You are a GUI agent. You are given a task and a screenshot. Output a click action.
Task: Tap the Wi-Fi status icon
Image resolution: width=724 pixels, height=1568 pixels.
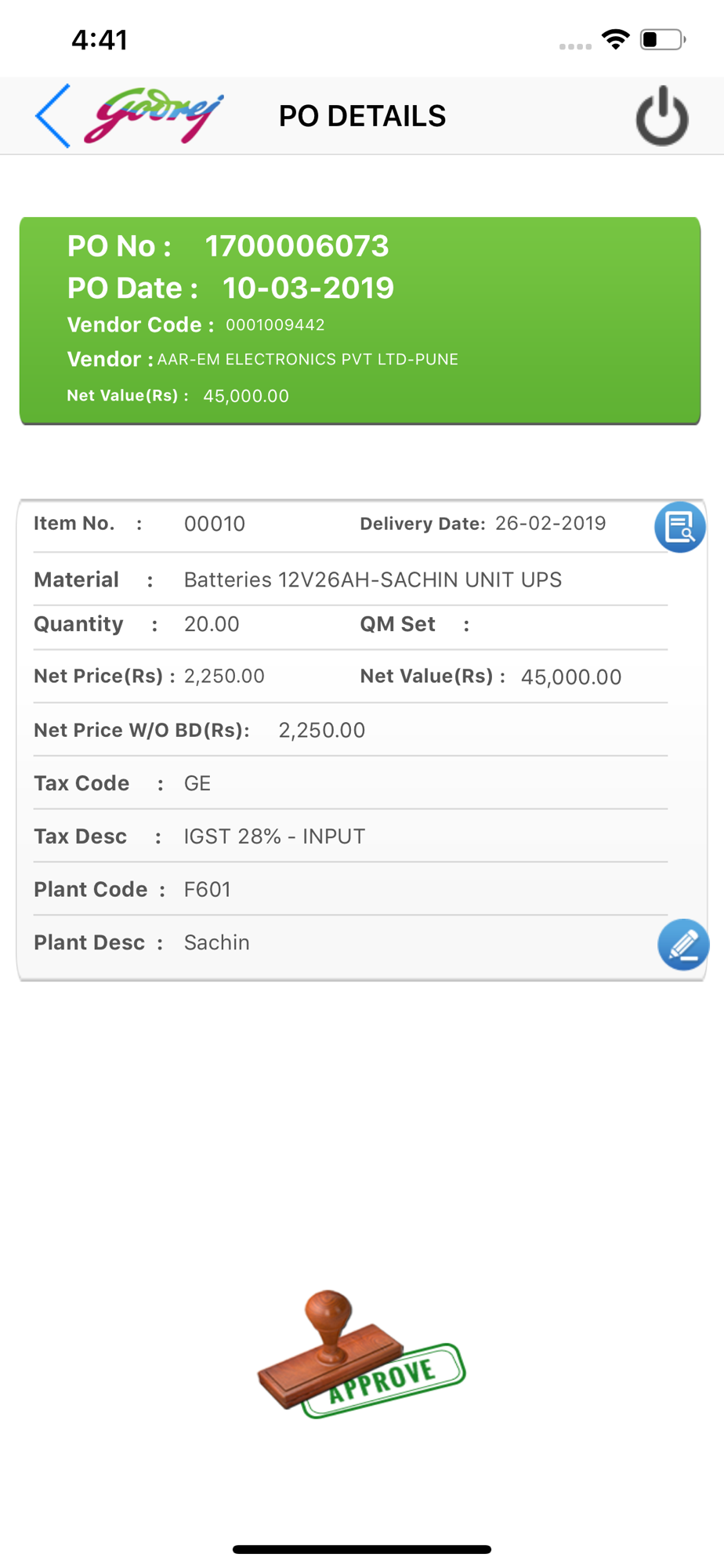coord(616,39)
